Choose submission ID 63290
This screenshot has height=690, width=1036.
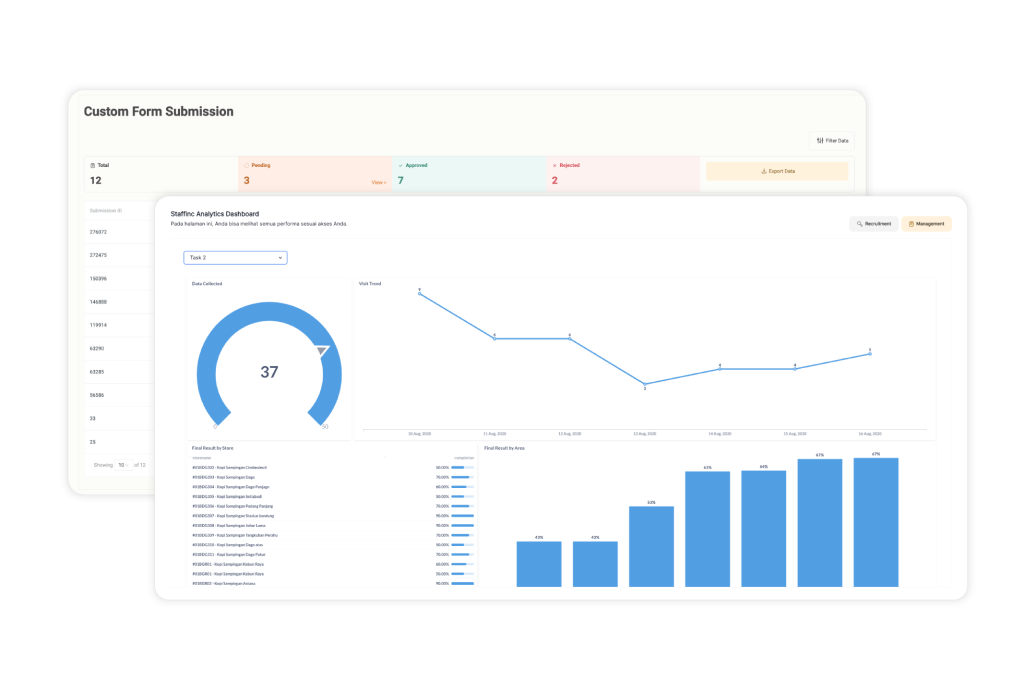pos(97,348)
